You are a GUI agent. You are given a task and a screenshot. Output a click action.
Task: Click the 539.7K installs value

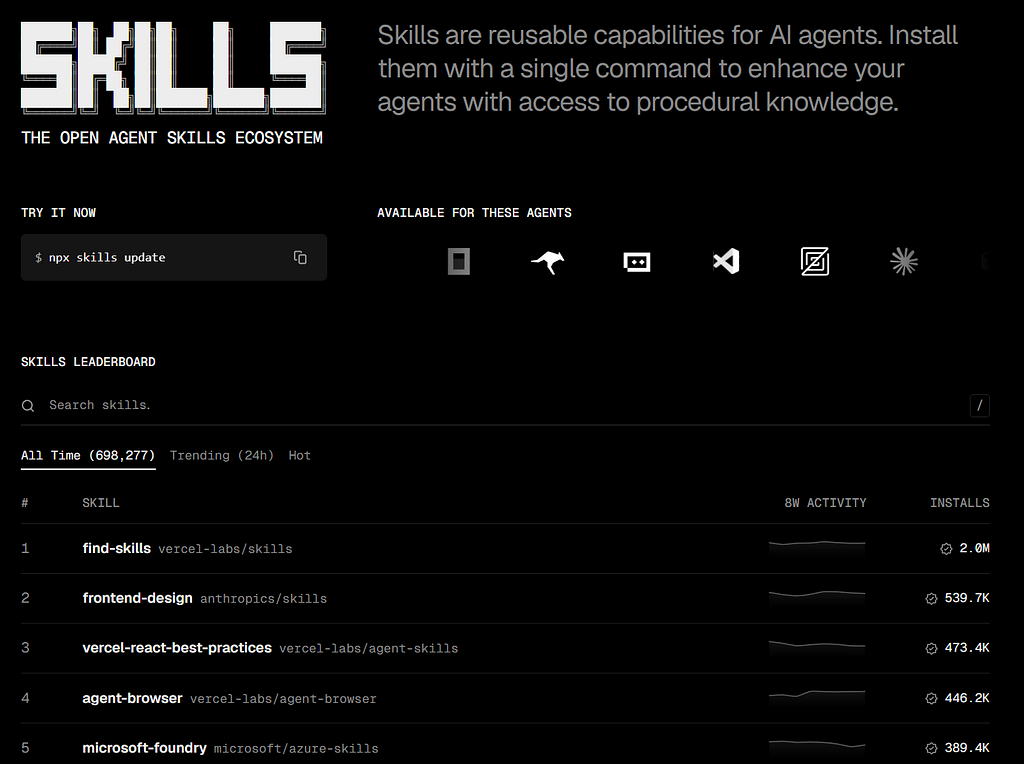[x=967, y=598]
